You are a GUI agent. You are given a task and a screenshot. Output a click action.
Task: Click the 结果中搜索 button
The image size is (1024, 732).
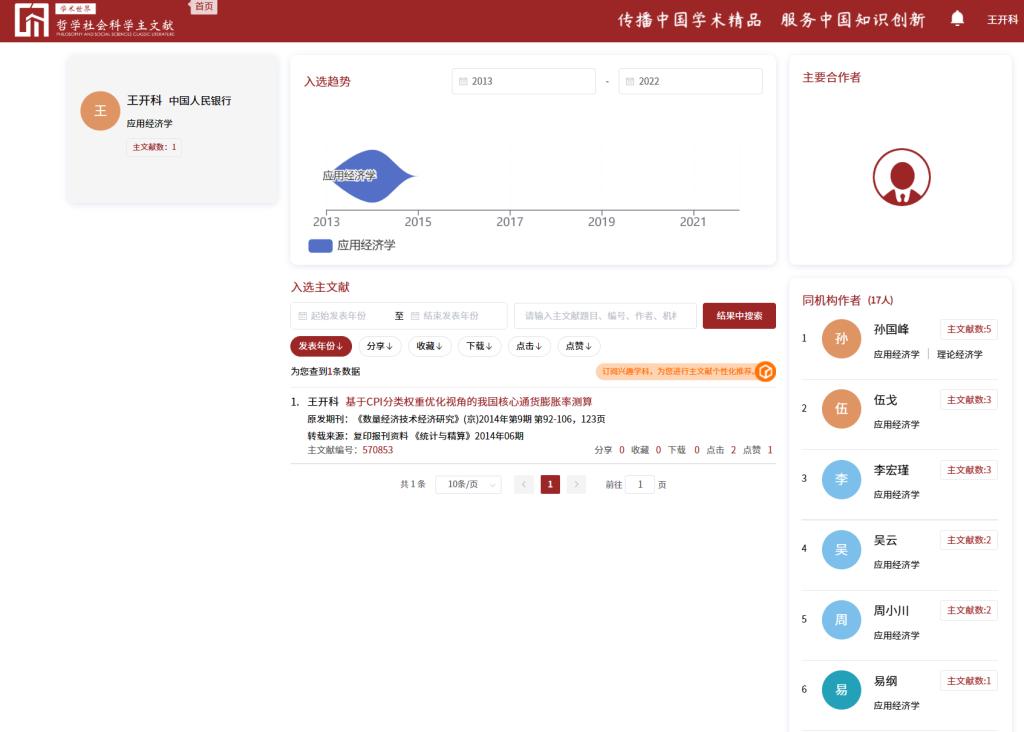point(739,316)
